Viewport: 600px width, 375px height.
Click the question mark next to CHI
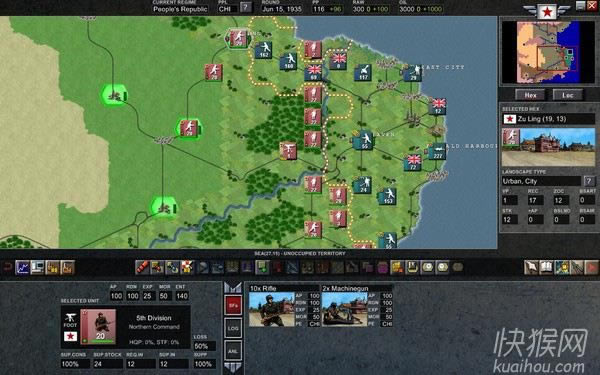246,7
